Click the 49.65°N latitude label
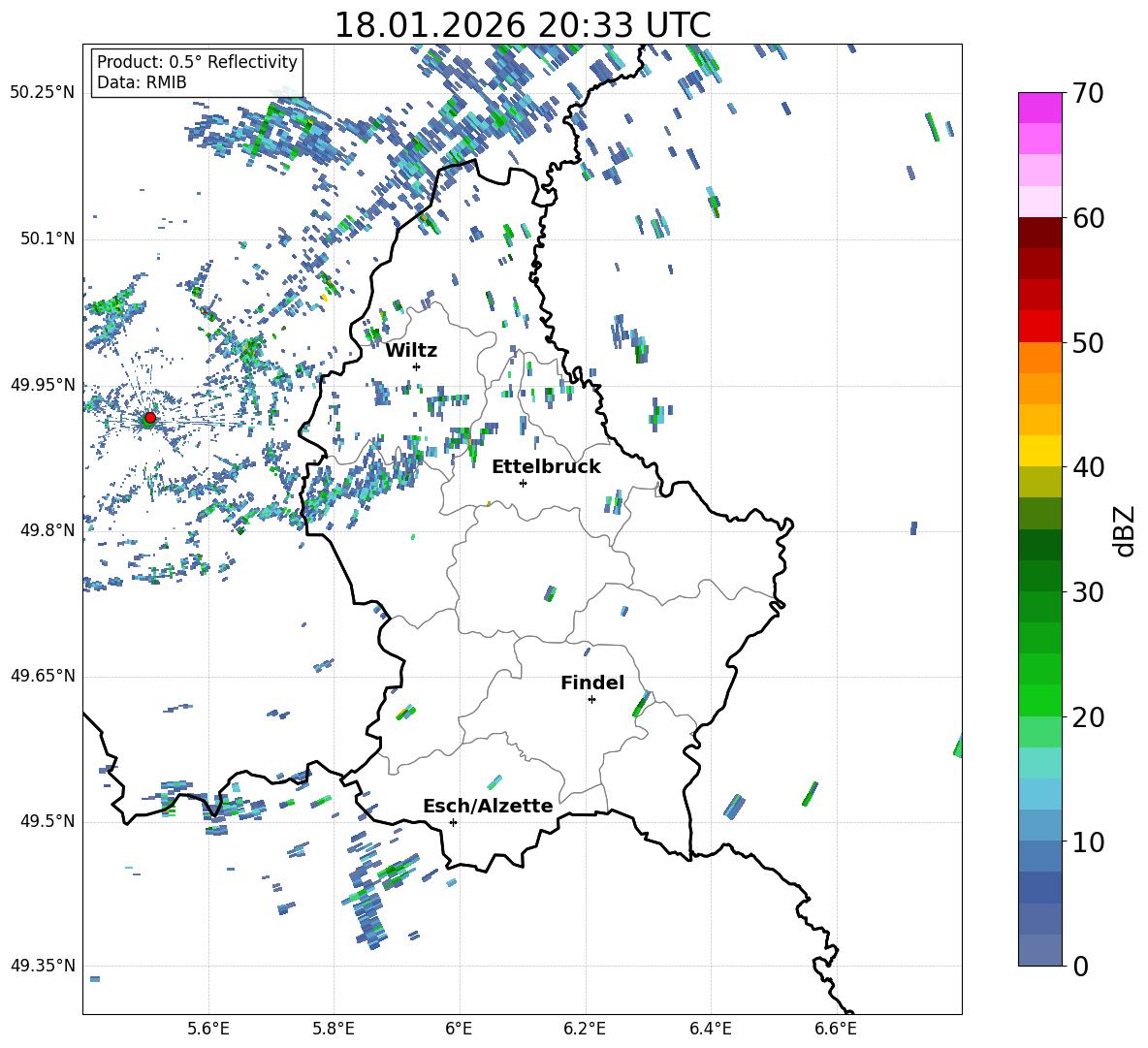 click(43, 675)
